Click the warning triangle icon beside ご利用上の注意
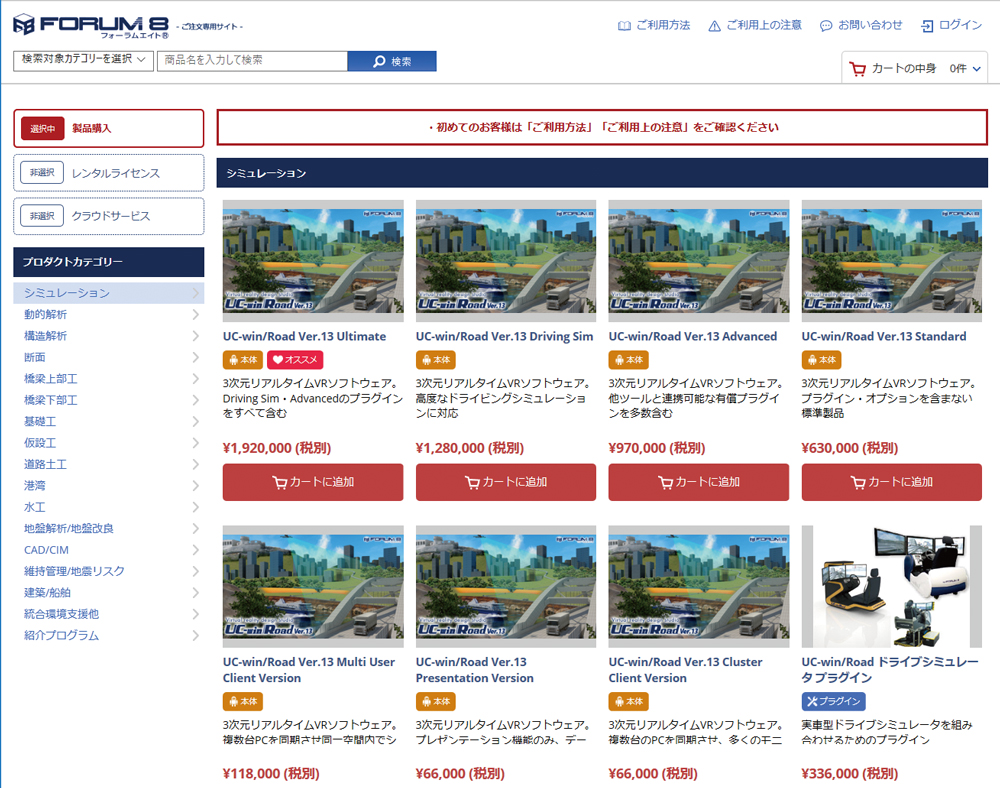The image size is (1000, 788). click(x=714, y=26)
